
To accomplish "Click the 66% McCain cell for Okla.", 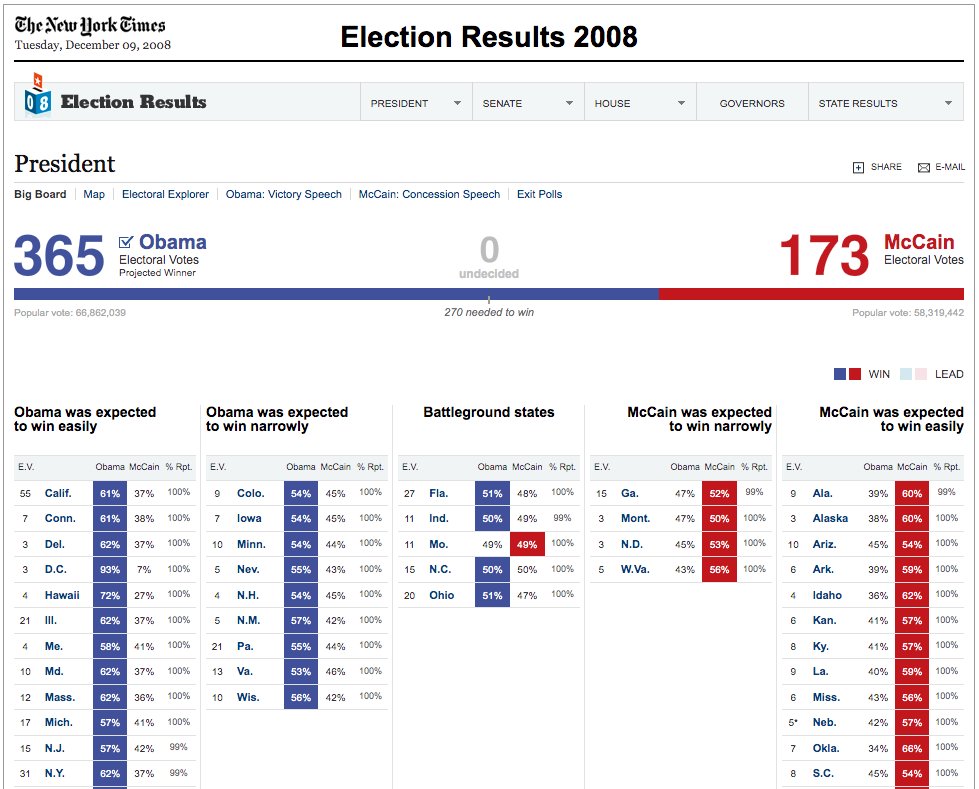I will pyautogui.click(x=912, y=748).
